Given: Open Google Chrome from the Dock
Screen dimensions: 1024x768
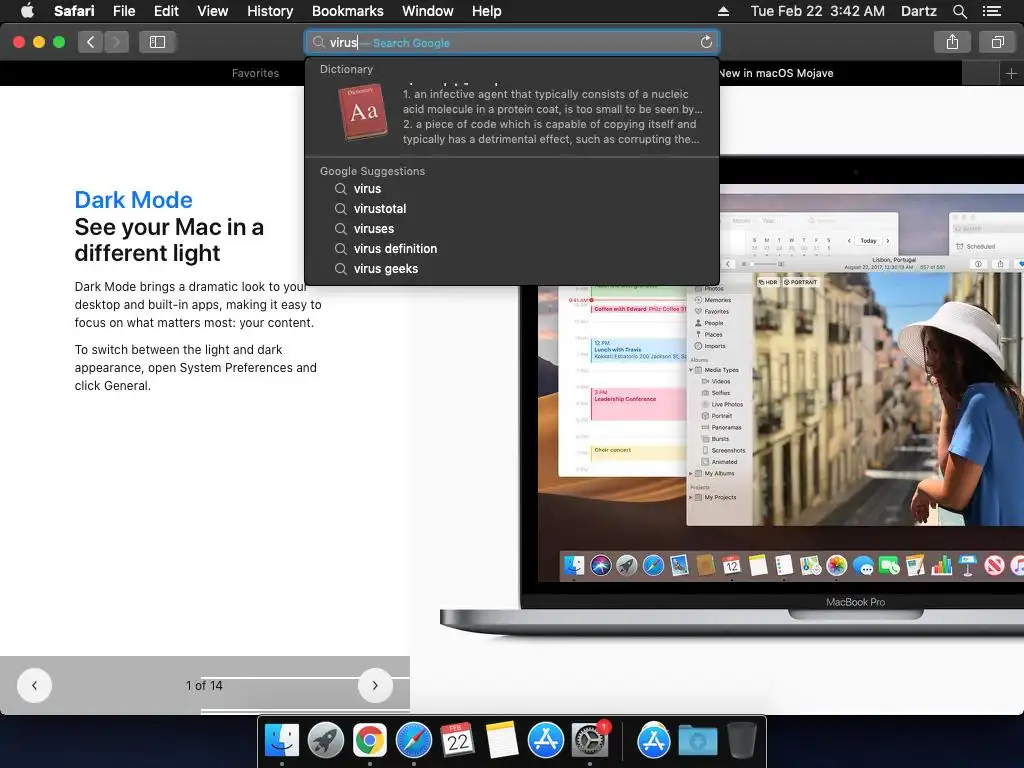Looking at the screenshot, I should click(370, 741).
